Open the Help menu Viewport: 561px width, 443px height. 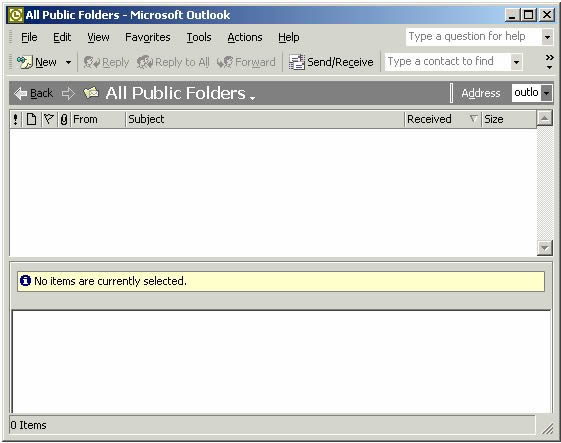coord(288,37)
